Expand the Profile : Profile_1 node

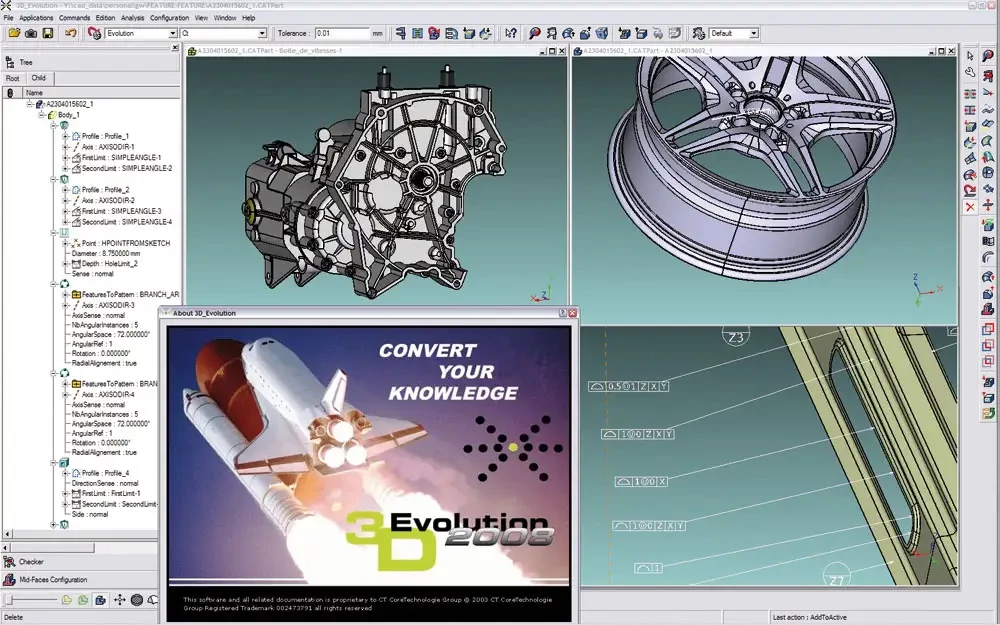point(65,136)
